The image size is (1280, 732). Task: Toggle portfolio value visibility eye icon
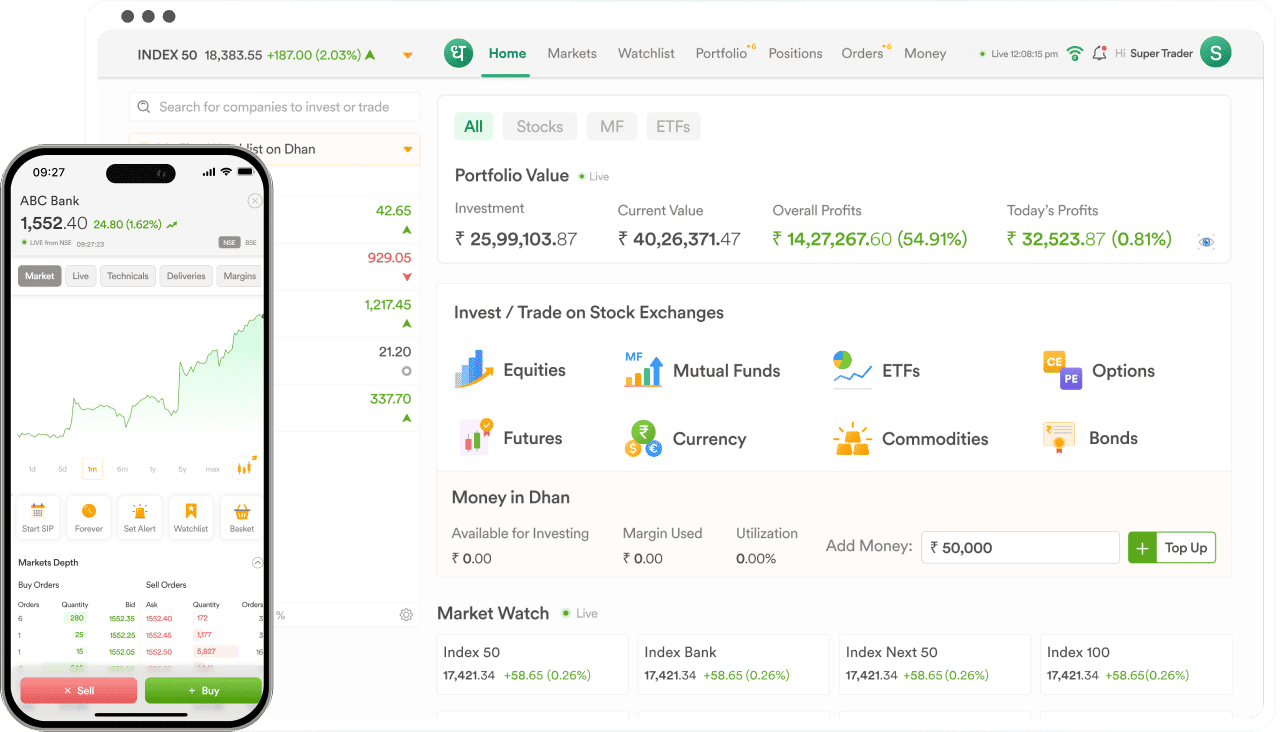coord(1206,241)
